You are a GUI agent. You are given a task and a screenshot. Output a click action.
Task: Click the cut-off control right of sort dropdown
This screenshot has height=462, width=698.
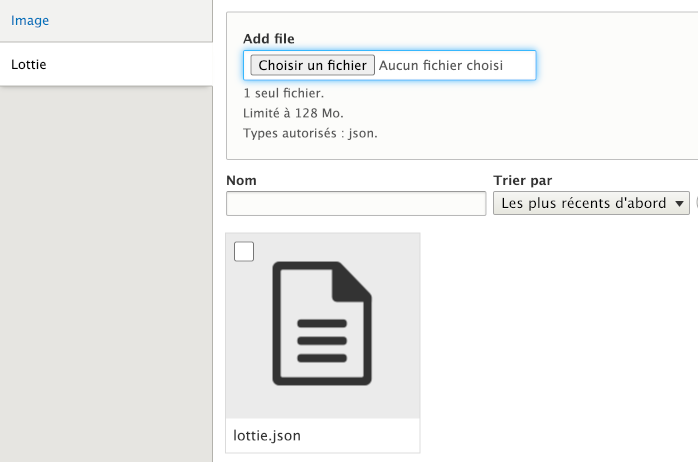695,204
